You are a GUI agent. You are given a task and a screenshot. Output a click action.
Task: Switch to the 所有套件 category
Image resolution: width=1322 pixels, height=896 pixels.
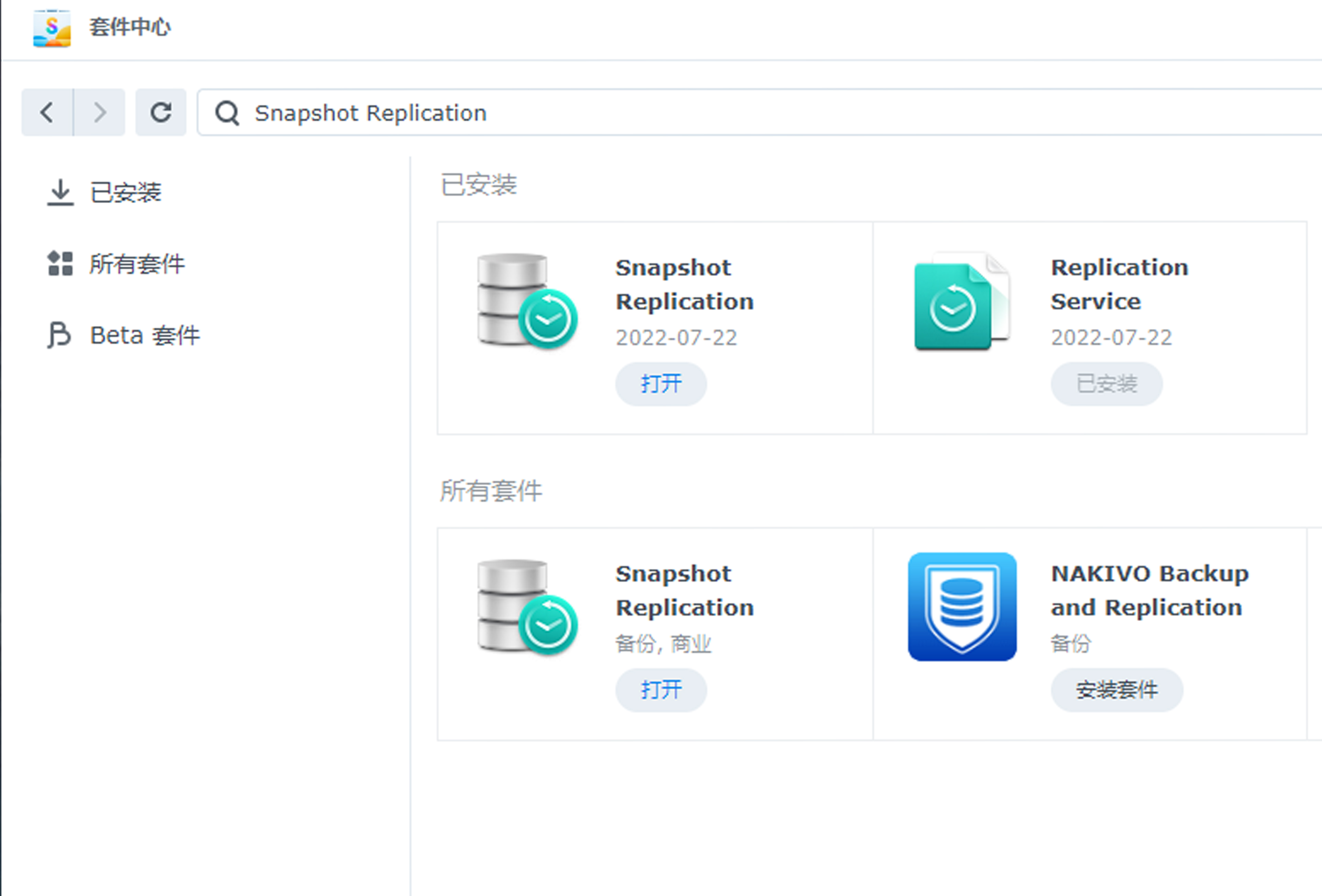coord(138,264)
